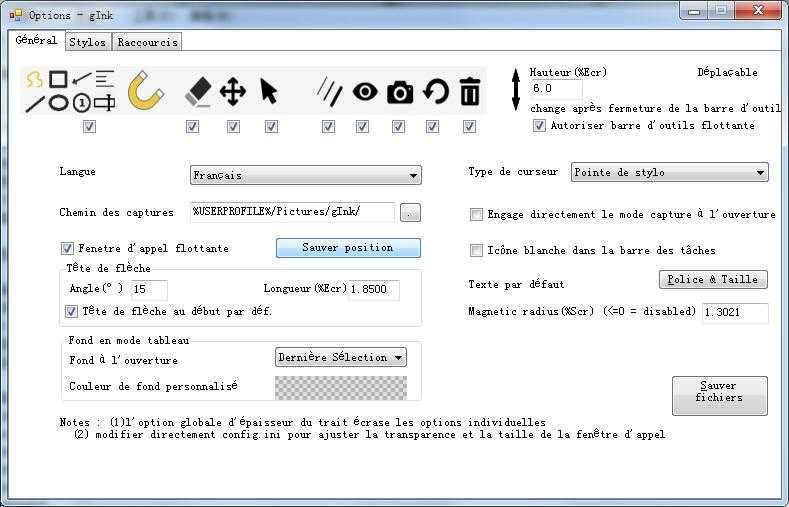The image size is (789, 507).
Task: Open the Raccourcis tab
Action: click(147, 43)
